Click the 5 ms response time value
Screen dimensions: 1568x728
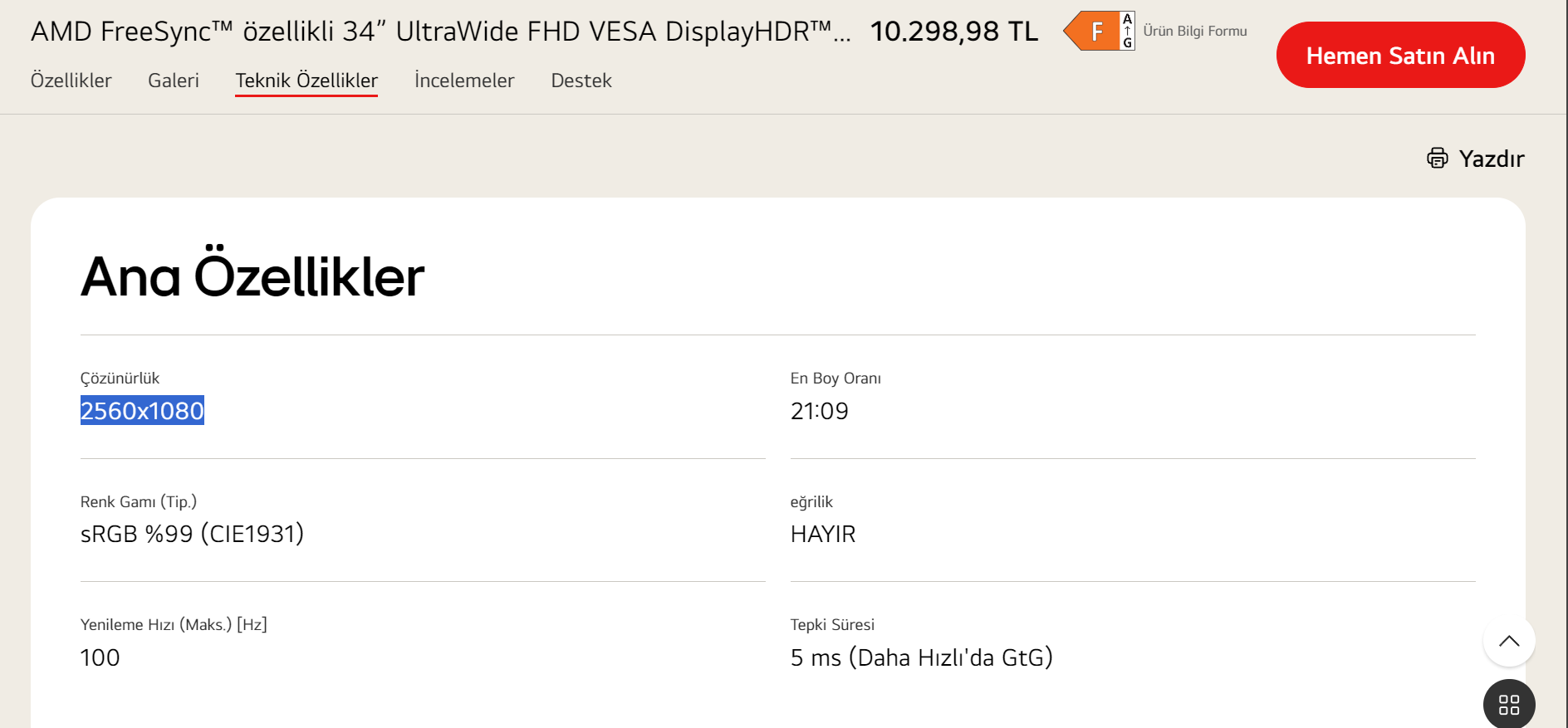[x=921, y=657]
